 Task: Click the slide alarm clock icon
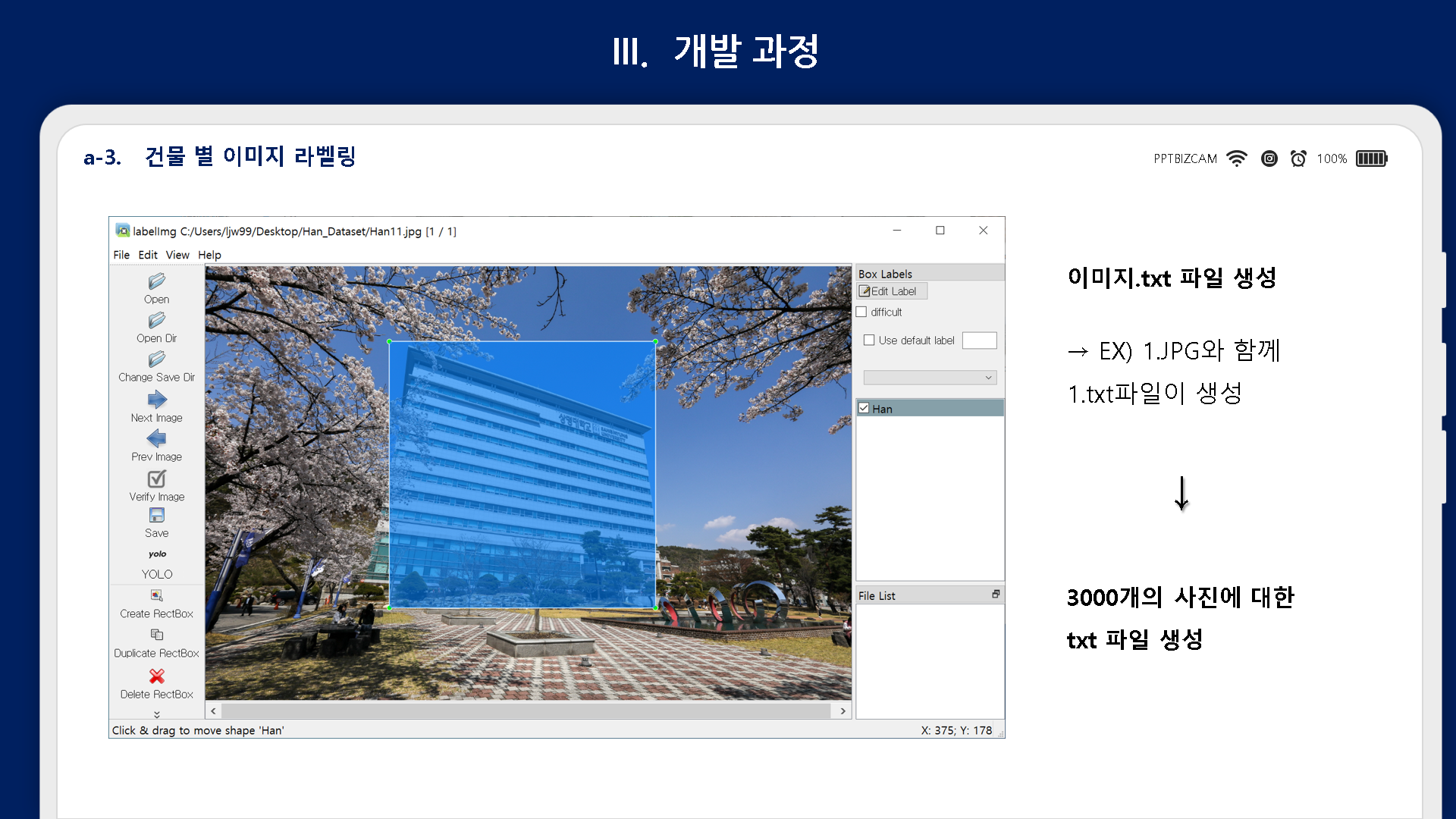coord(1298,158)
